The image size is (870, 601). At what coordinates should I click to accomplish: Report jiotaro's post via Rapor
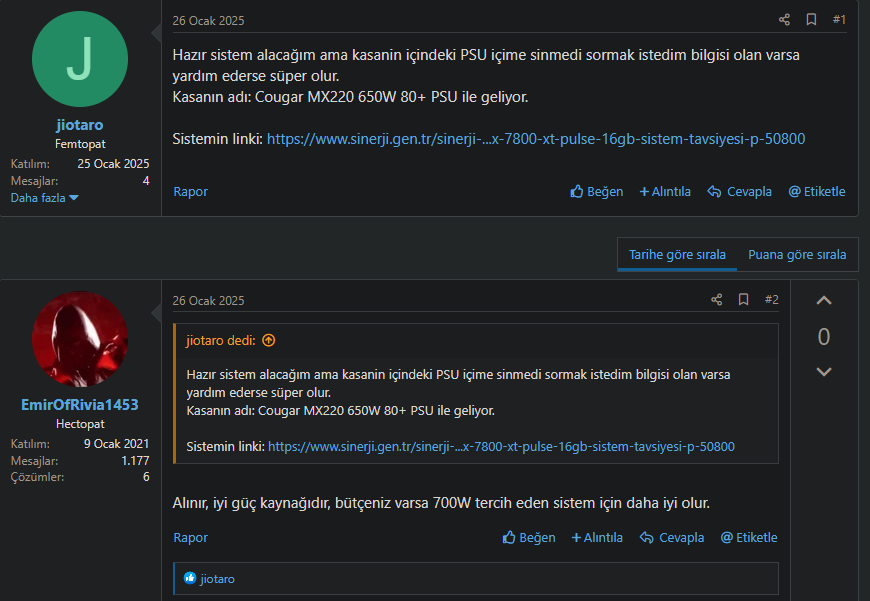click(x=190, y=191)
